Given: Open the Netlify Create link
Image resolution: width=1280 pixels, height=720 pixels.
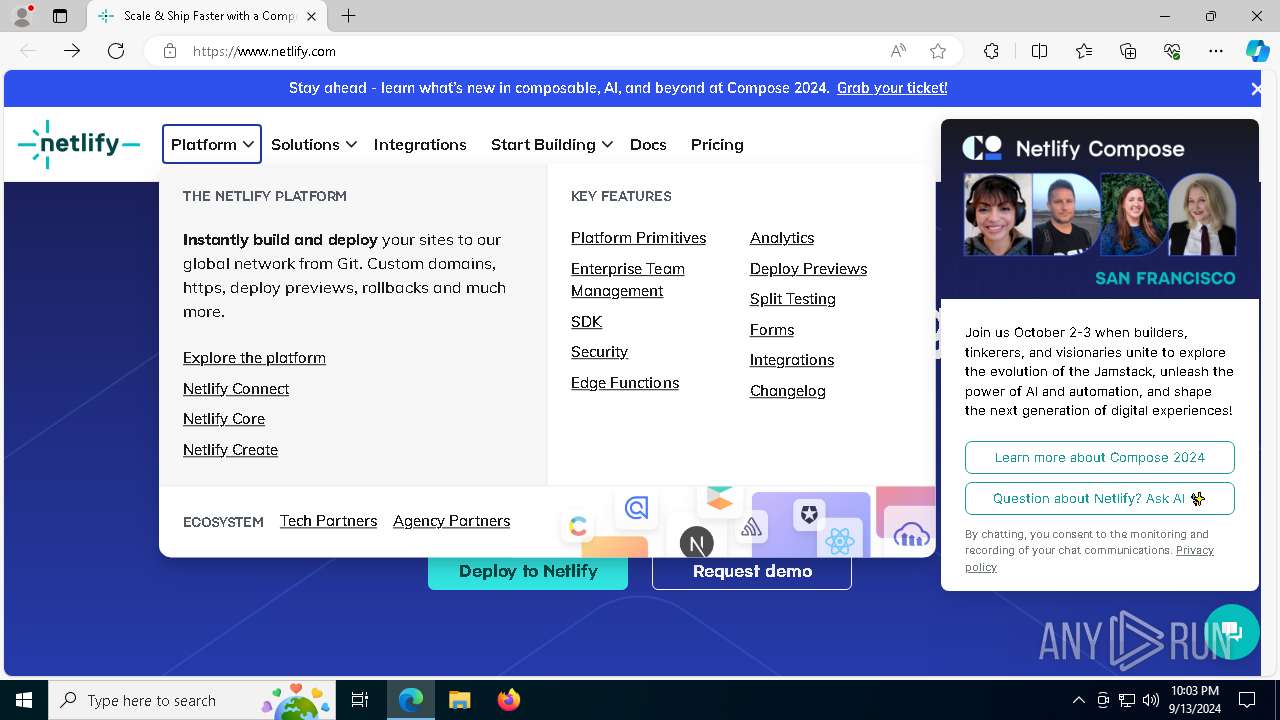Looking at the screenshot, I should [x=230, y=450].
